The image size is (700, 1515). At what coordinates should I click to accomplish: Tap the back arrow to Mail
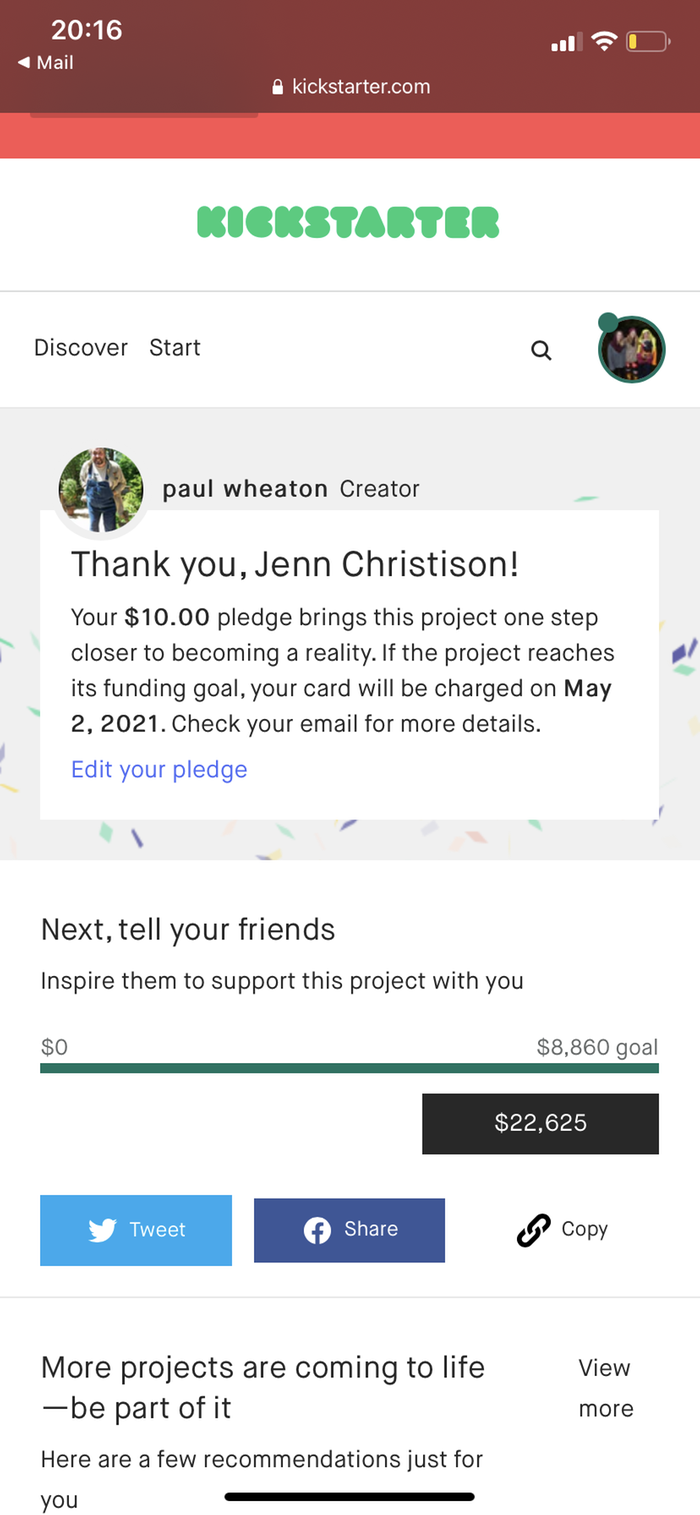pyautogui.click(x=23, y=63)
